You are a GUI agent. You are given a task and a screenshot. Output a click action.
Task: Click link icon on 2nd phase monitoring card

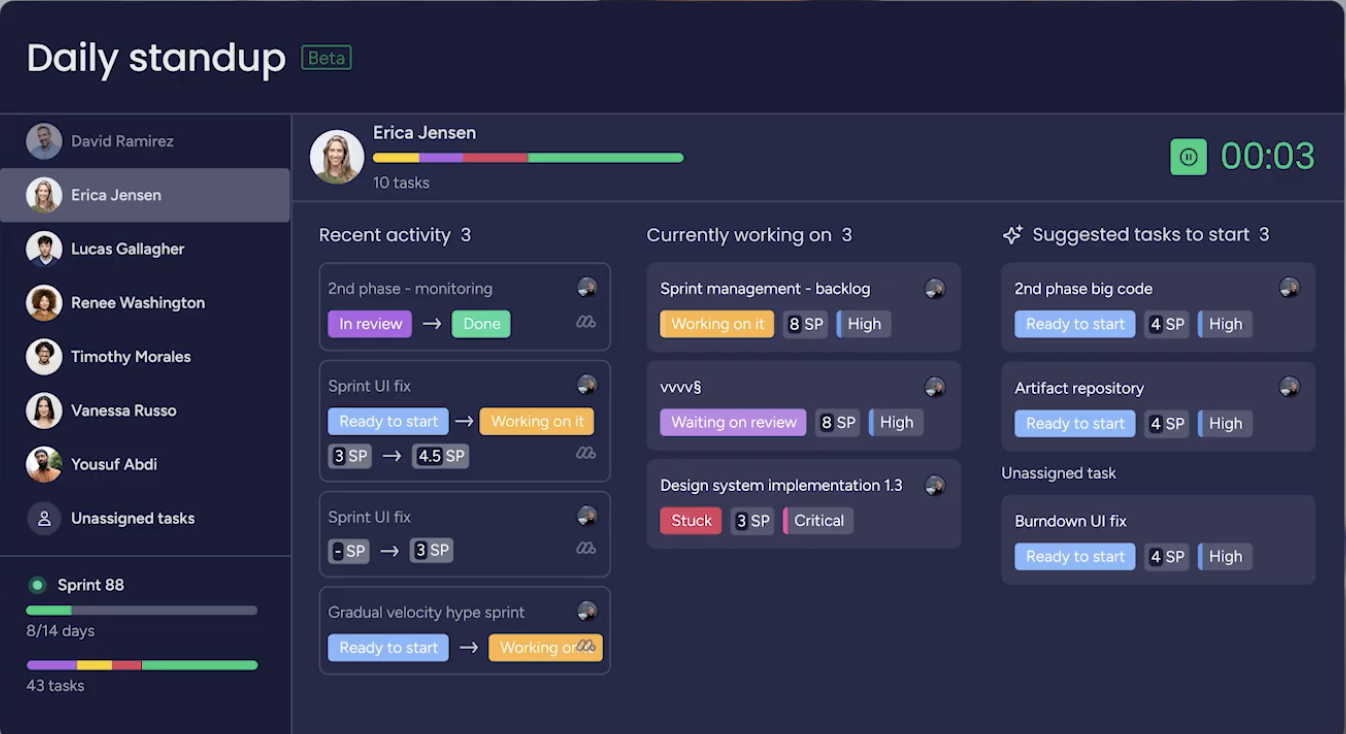(586, 322)
